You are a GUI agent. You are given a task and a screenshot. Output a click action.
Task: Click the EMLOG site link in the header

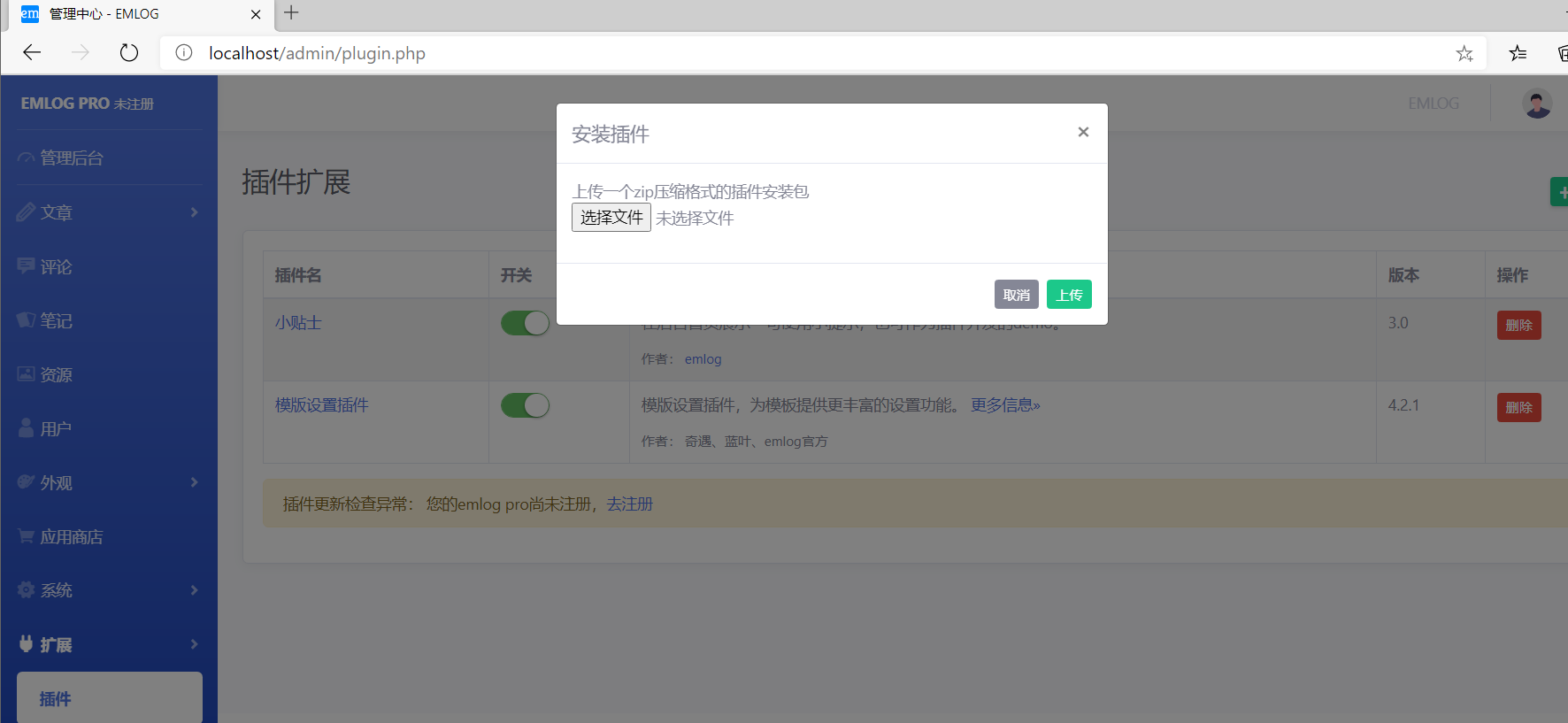1433,104
